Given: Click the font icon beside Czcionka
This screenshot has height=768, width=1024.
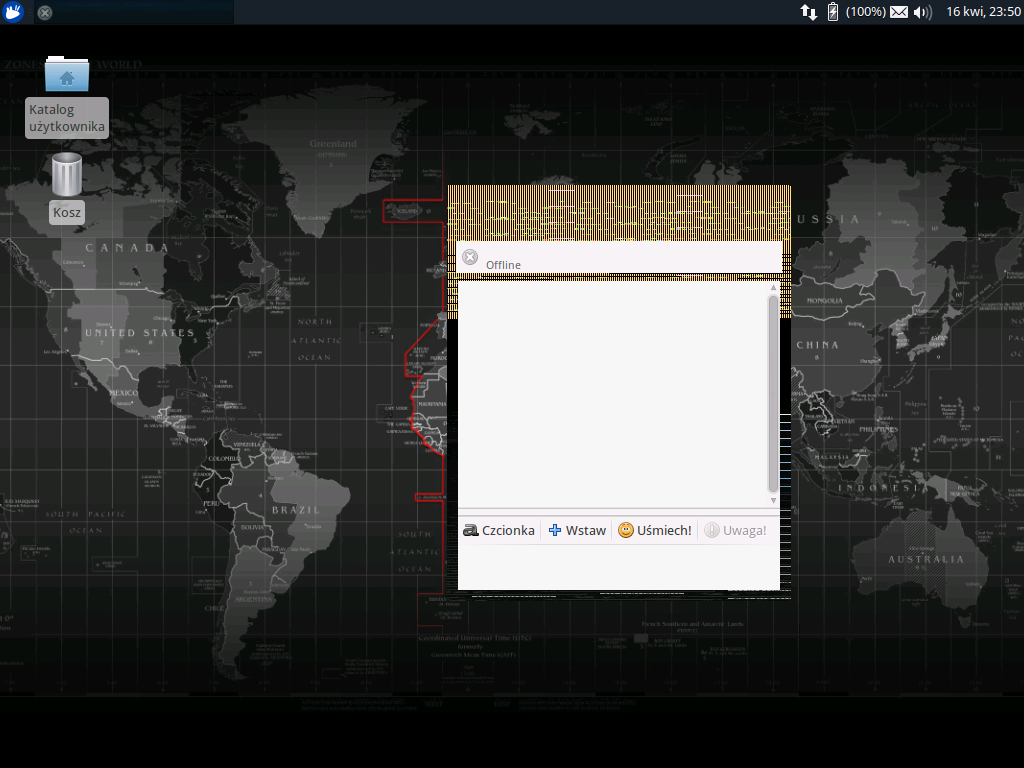Looking at the screenshot, I should [470, 530].
